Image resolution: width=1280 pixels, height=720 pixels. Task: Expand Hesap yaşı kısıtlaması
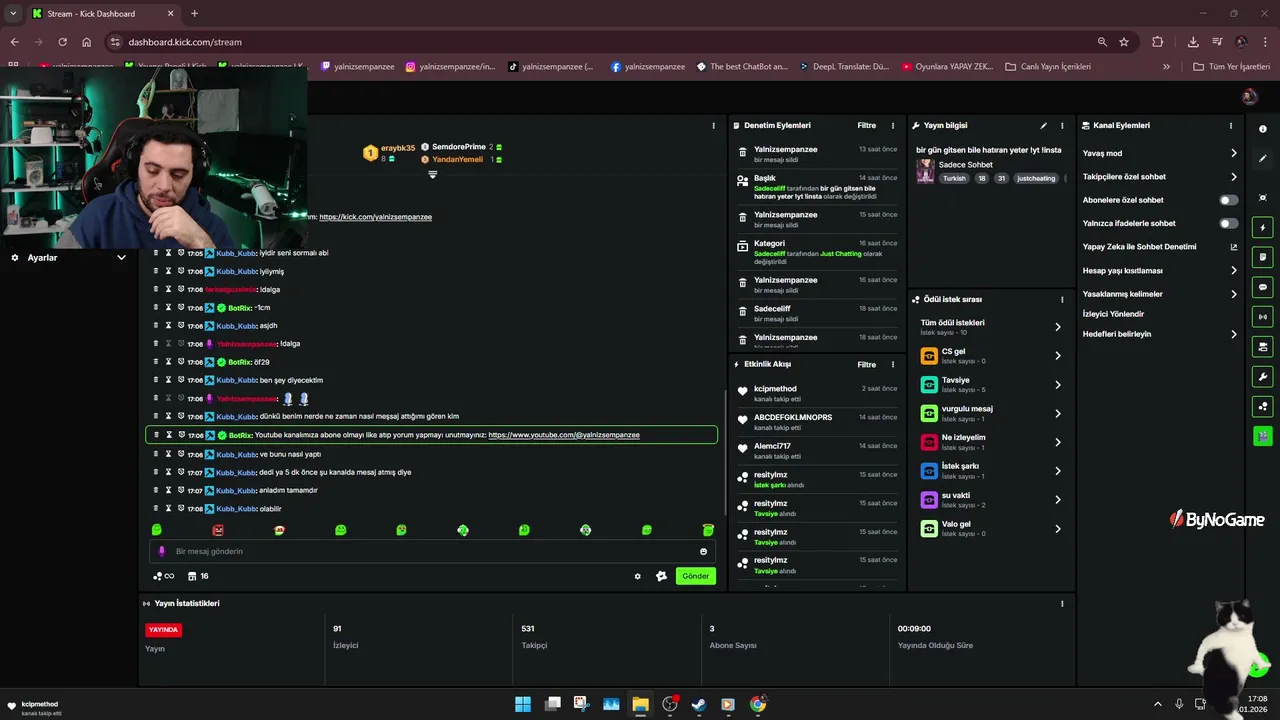tap(1233, 270)
